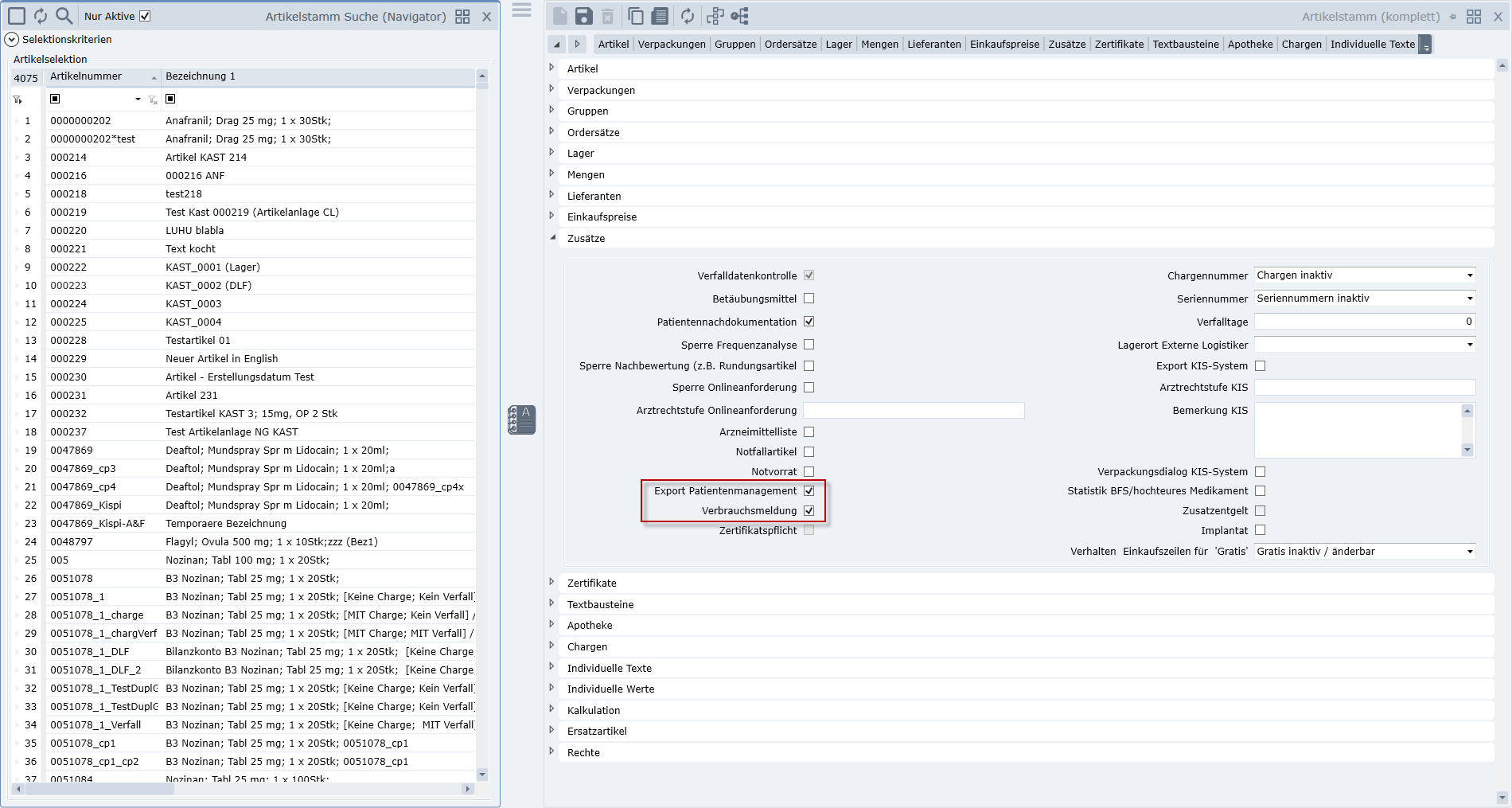Select article row 0048797 Flagyl
Screen dimensions: 1512x808
point(244,541)
